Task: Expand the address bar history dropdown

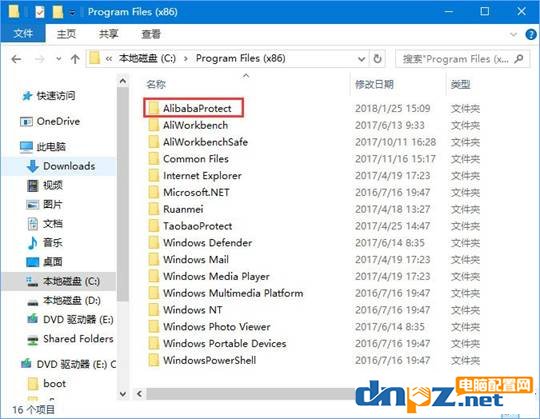Action: pyautogui.click(x=361, y=59)
